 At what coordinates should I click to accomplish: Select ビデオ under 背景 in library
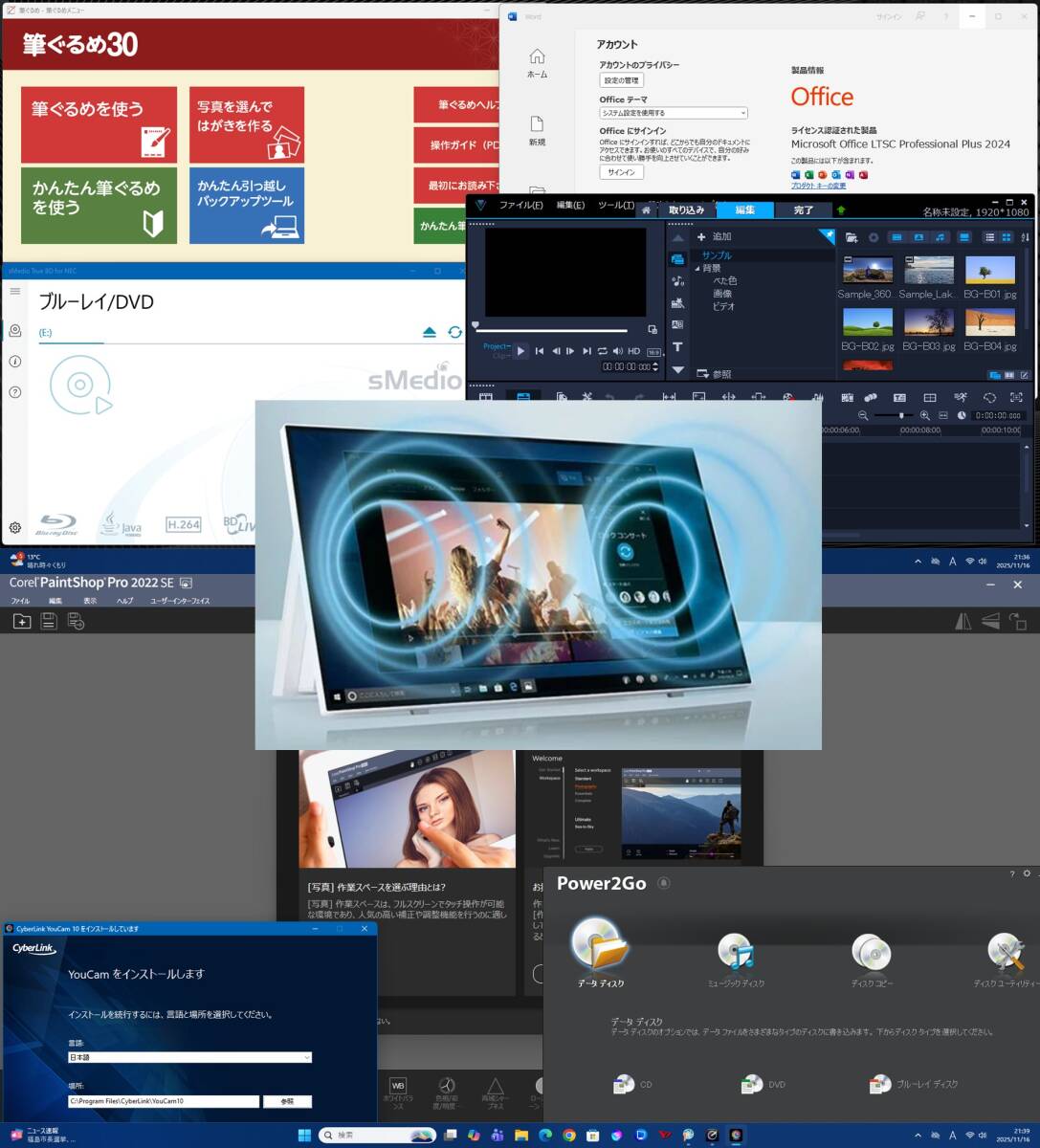point(723,307)
